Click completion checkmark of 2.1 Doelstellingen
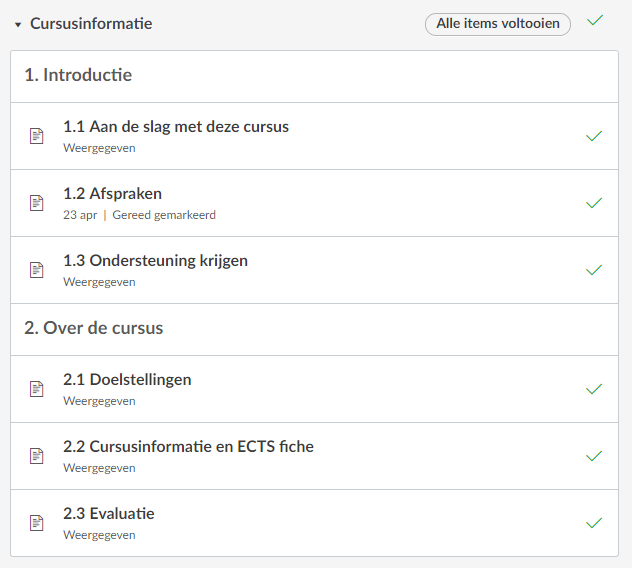Image resolution: width=632 pixels, height=568 pixels. 594,389
